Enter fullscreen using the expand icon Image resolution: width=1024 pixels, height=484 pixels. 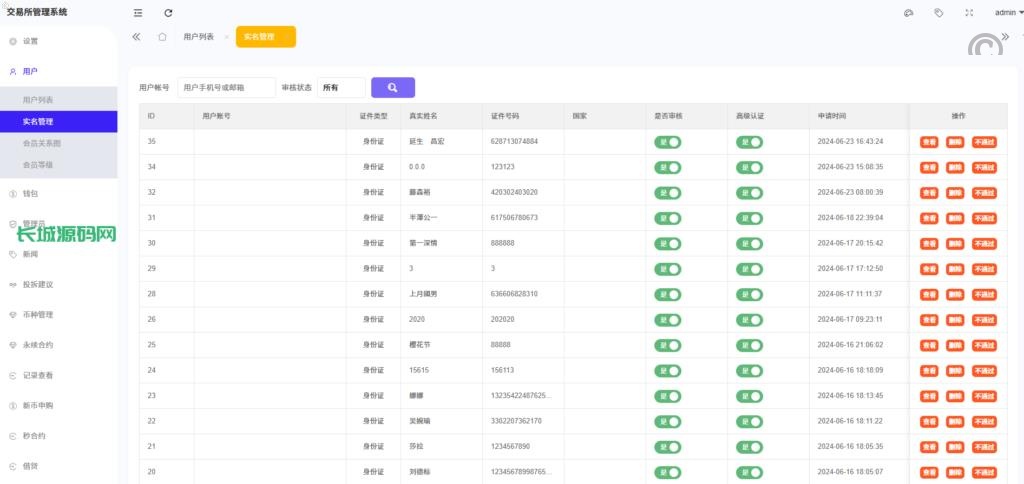tap(969, 13)
